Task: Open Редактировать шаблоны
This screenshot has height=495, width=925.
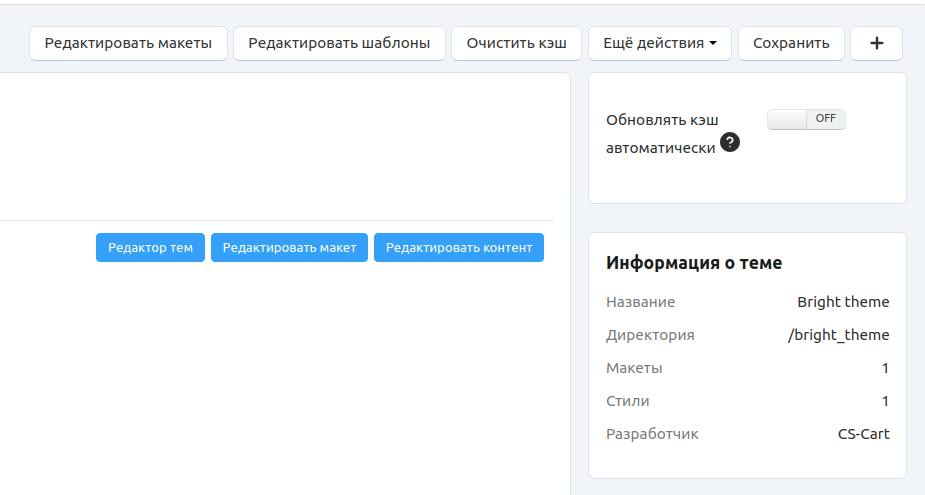Action: 339,44
